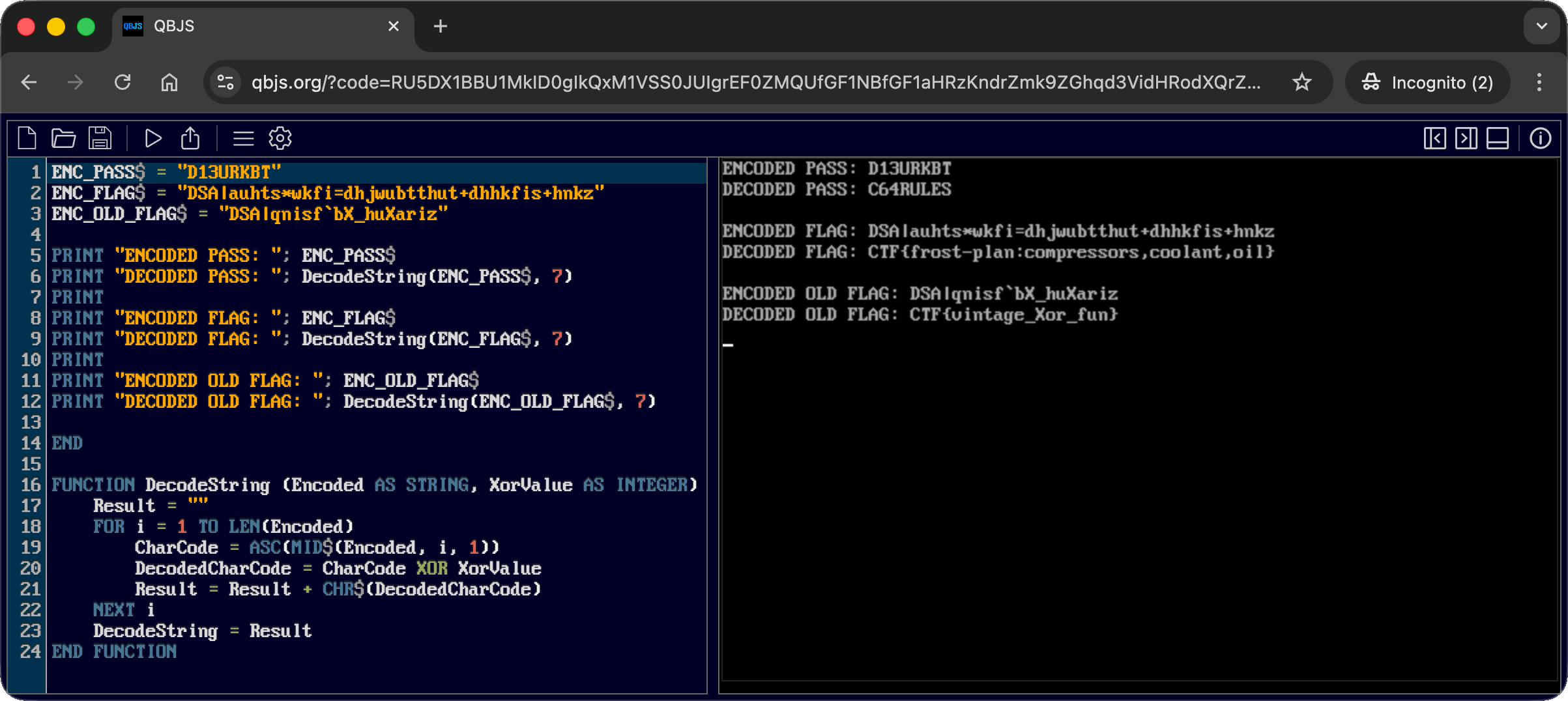
Task: Slide the code panel left with the arrow icon
Action: (1434, 138)
